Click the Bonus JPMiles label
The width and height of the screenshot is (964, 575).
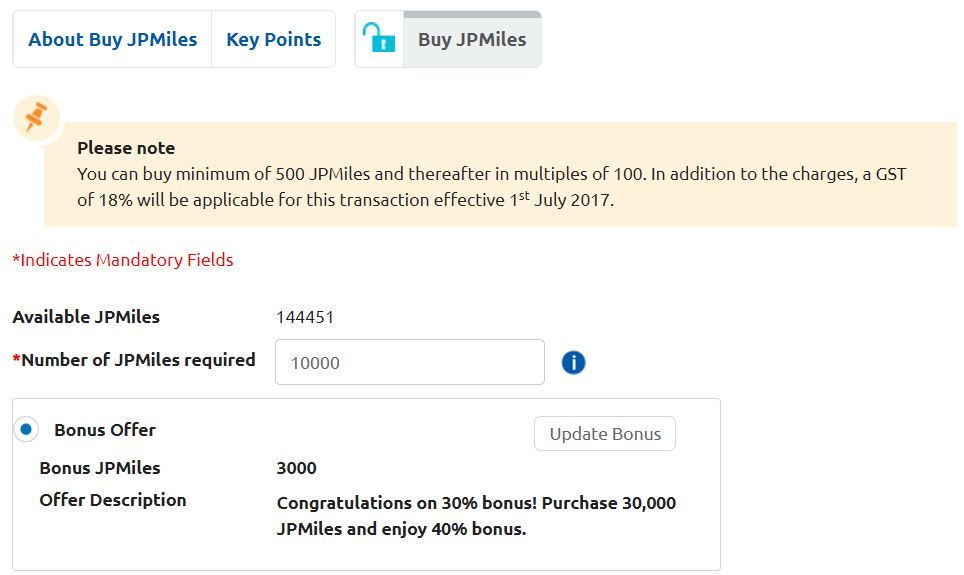(100, 468)
